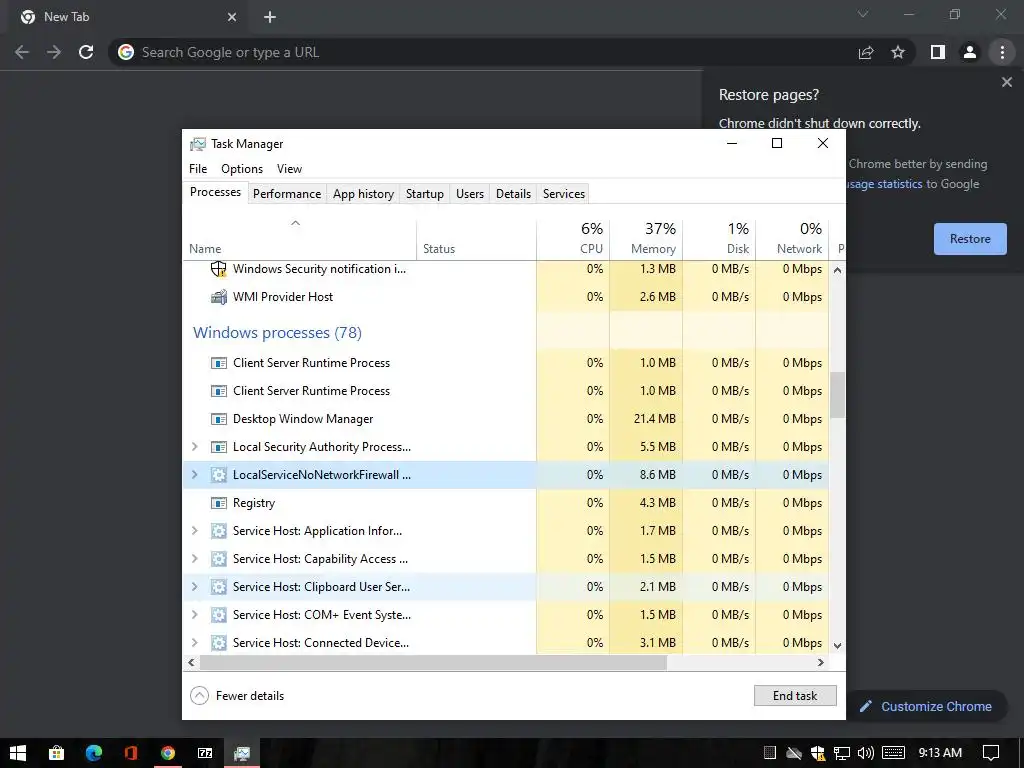Open the Chrome profile icon
This screenshot has height=768, width=1024.
970,52
